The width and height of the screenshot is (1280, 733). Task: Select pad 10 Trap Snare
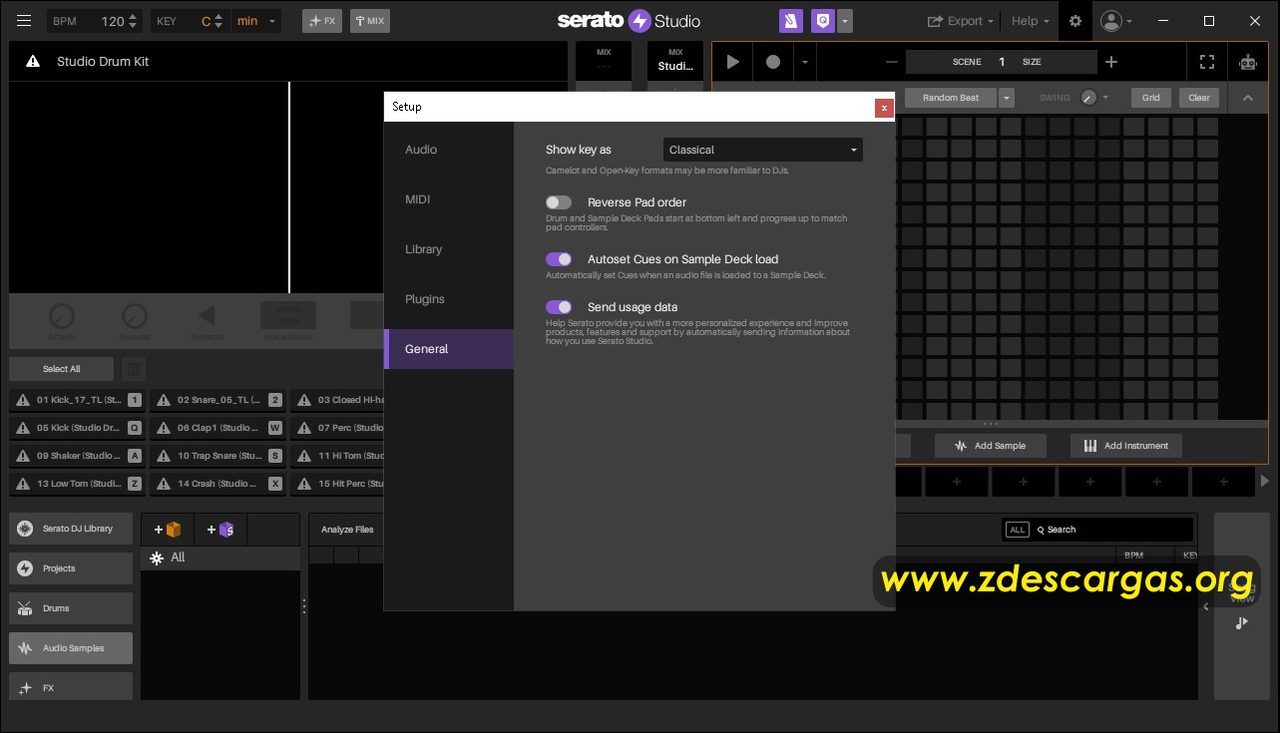218,456
